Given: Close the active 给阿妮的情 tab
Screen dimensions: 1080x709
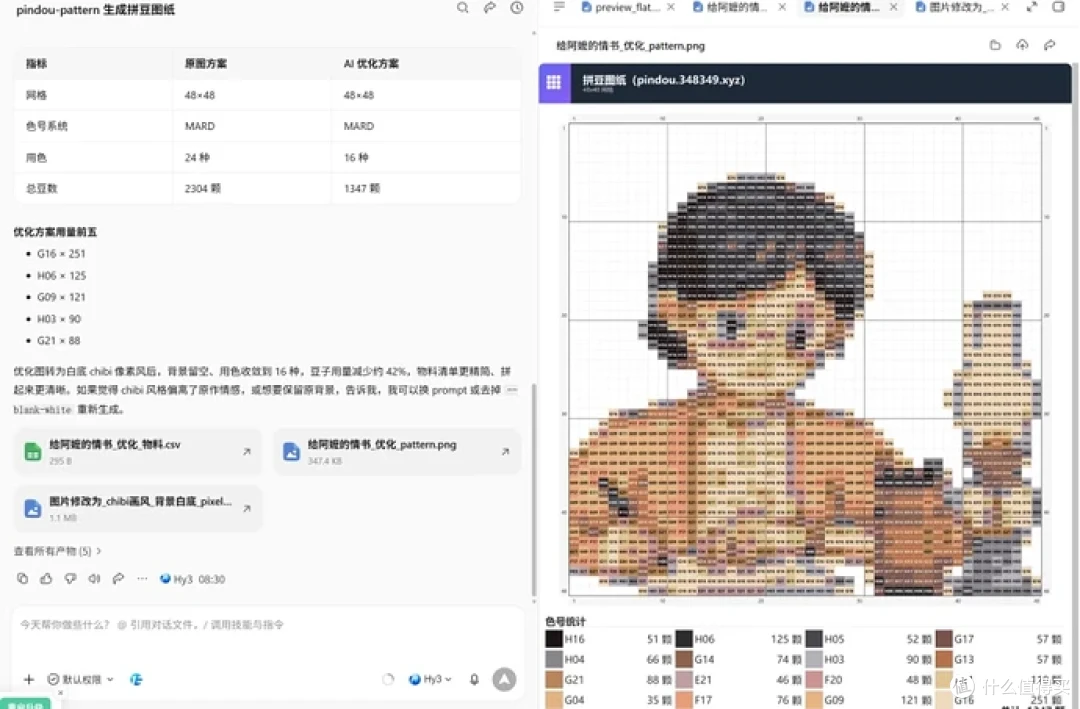Looking at the screenshot, I should (893, 7).
